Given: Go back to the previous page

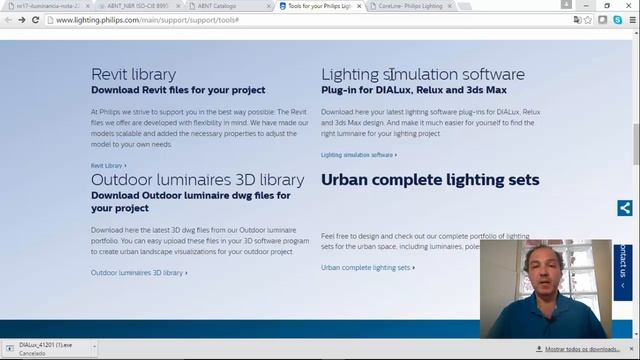Looking at the screenshot, I should tap(8, 20).
